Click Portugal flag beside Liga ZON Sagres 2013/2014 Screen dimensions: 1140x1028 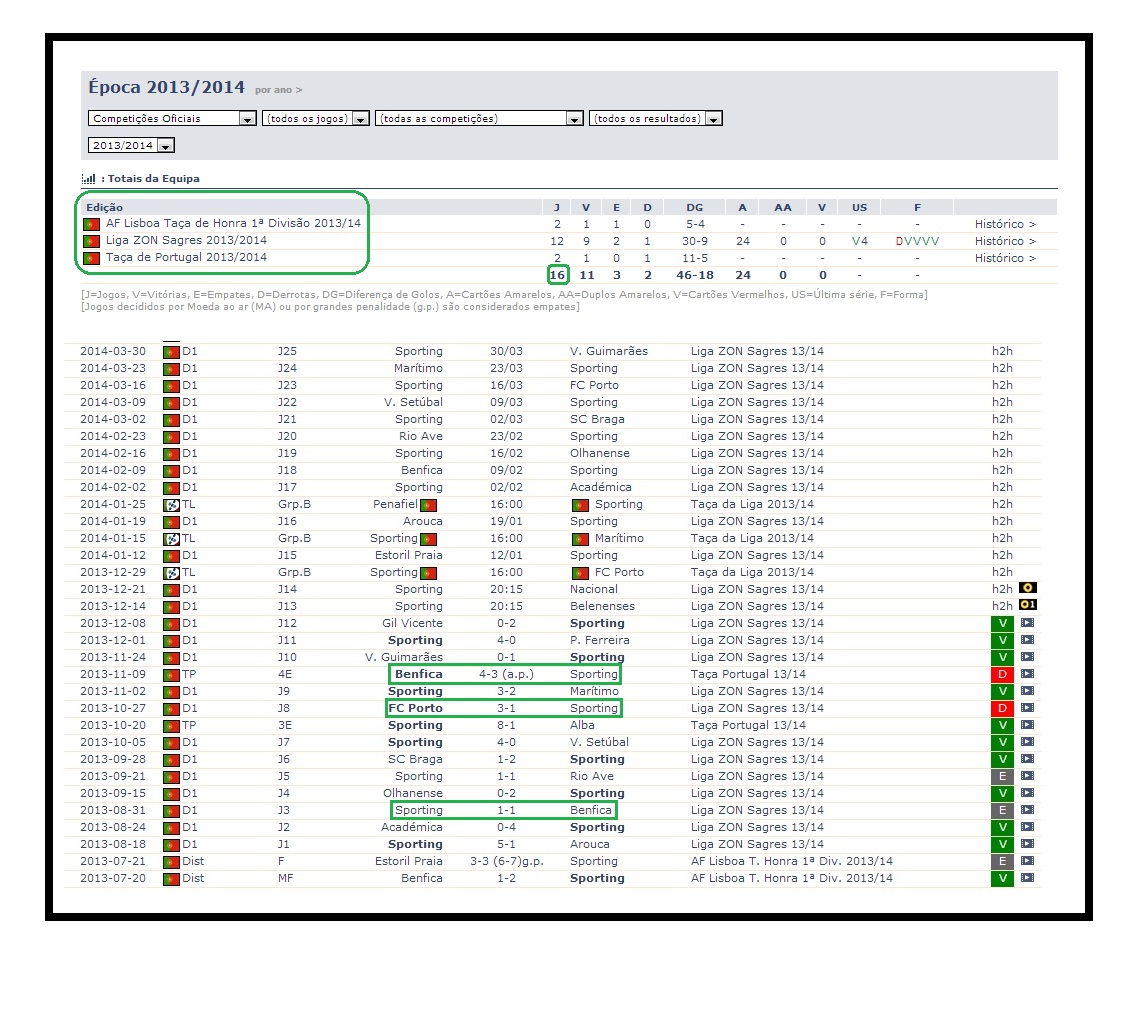[92, 241]
